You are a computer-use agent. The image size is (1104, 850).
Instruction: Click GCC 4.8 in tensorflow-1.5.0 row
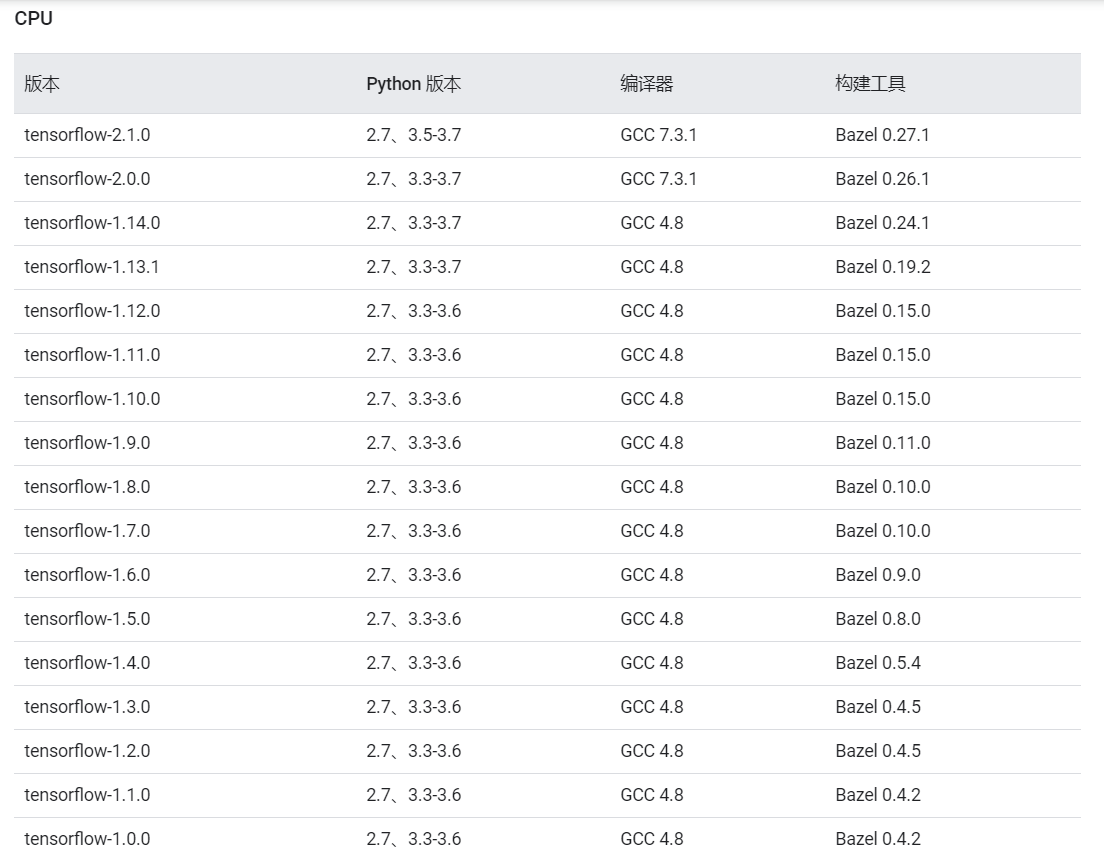pos(652,619)
